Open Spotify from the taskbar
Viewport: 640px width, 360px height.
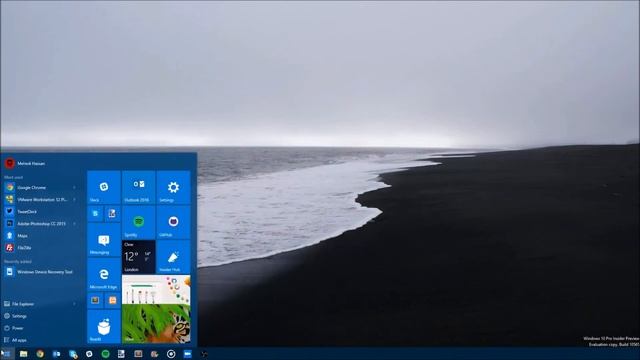tap(105, 354)
